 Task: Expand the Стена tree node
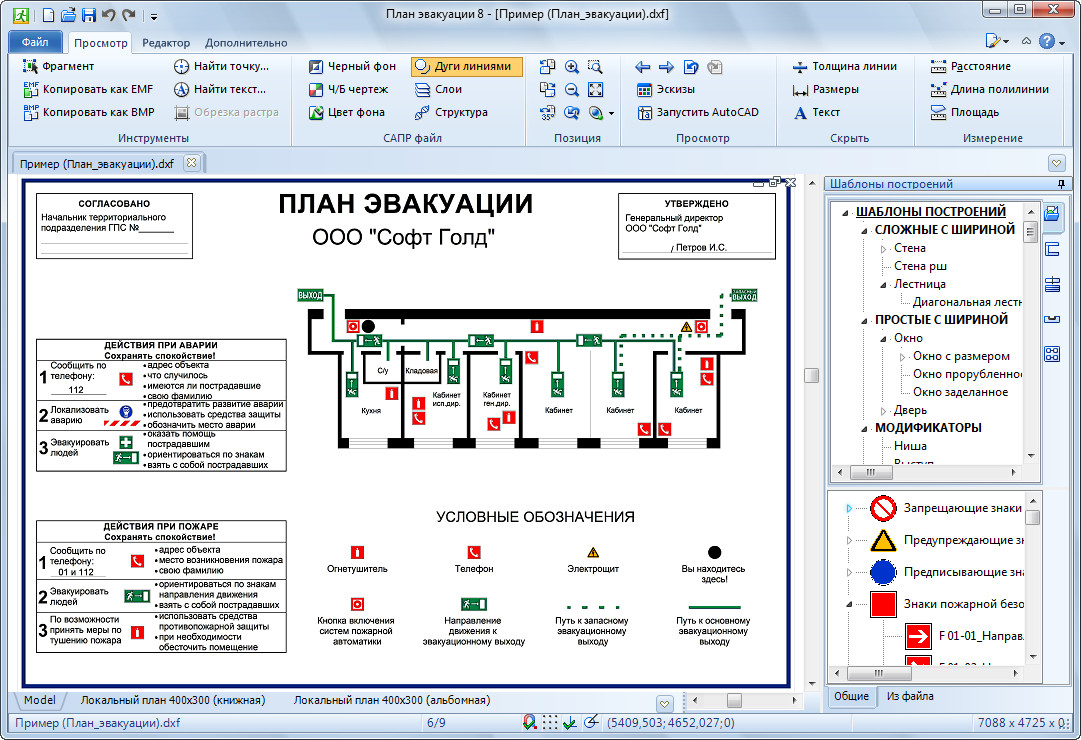coord(883,248)
